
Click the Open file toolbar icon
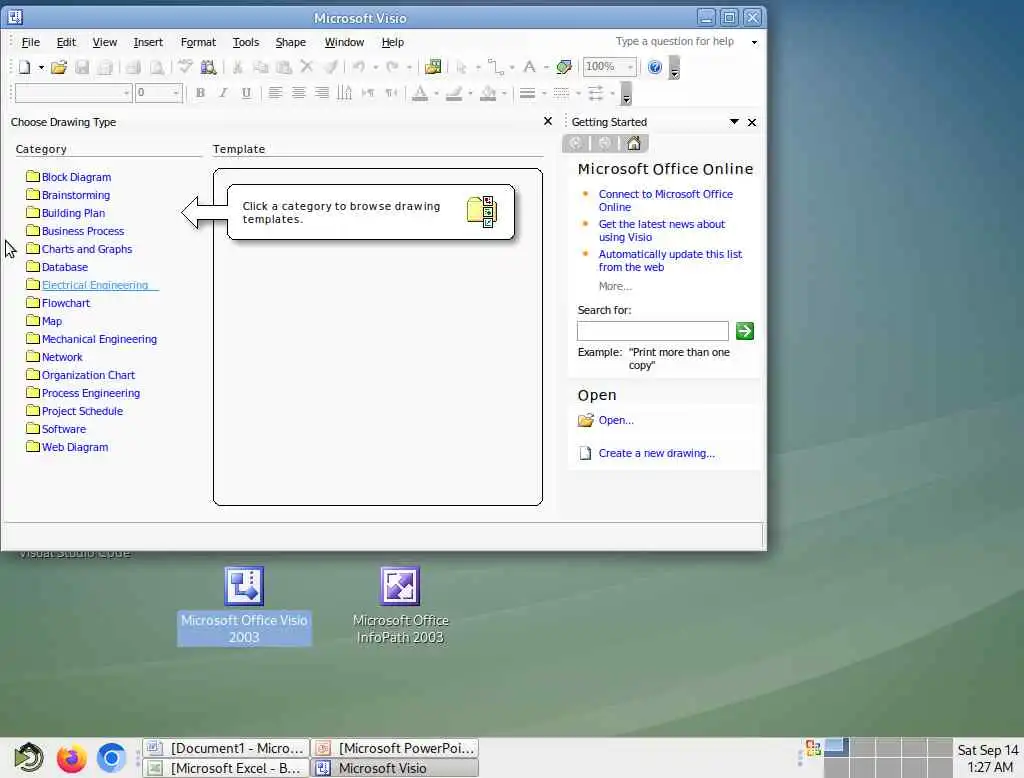coord(59,67)
